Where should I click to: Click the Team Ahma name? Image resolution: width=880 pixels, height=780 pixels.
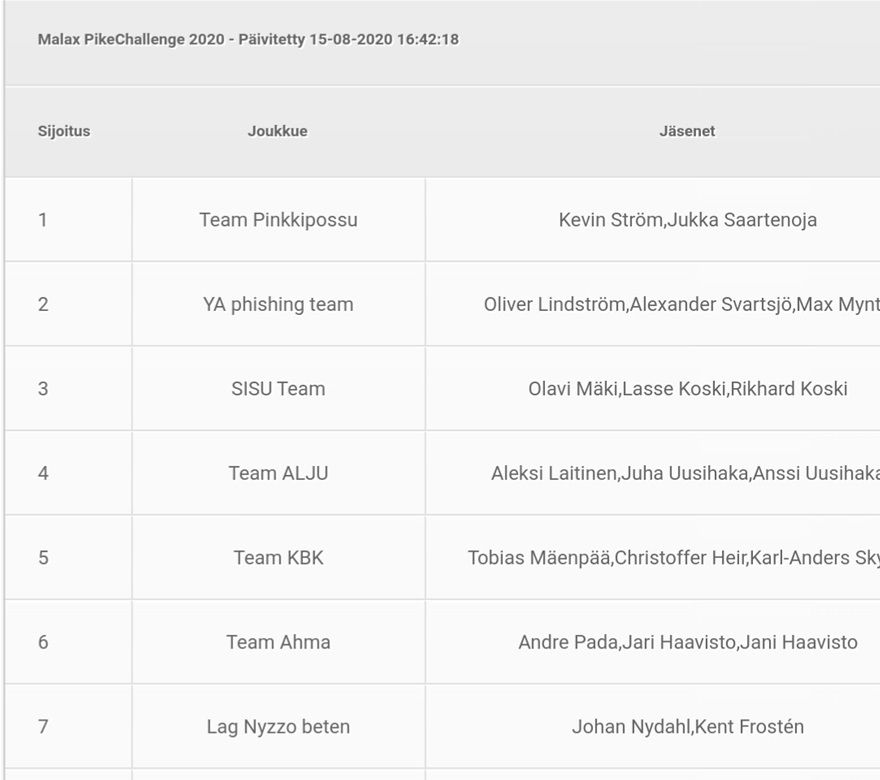pyautogui.click(x=278, y=642)
